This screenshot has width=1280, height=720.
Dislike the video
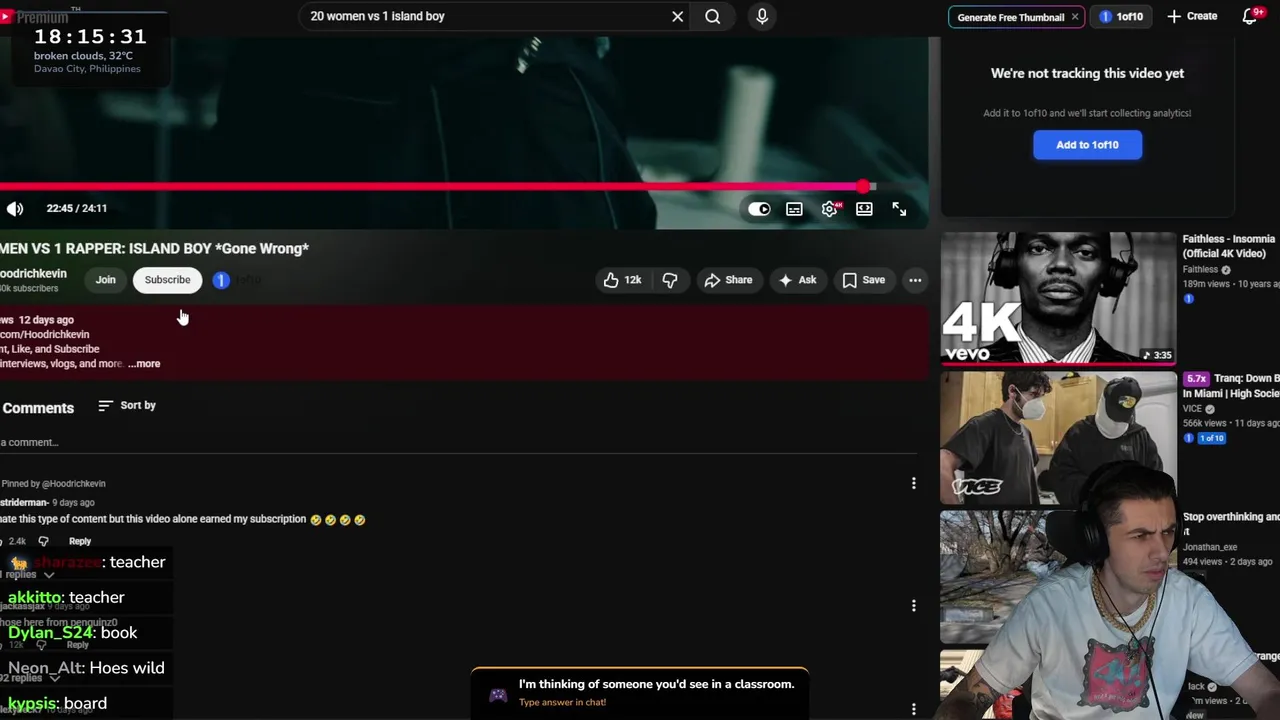670,280
